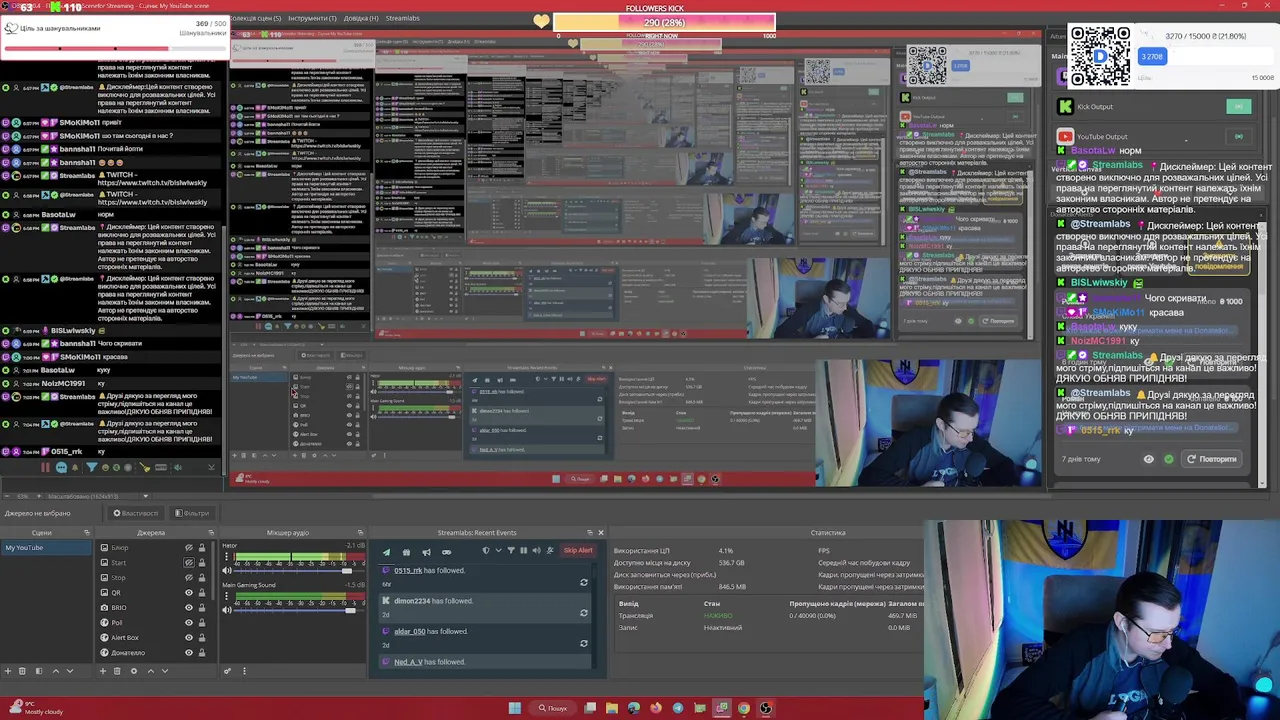Add a new source with the plus icon
1280x720 pixels.
[x=103, y=671]
